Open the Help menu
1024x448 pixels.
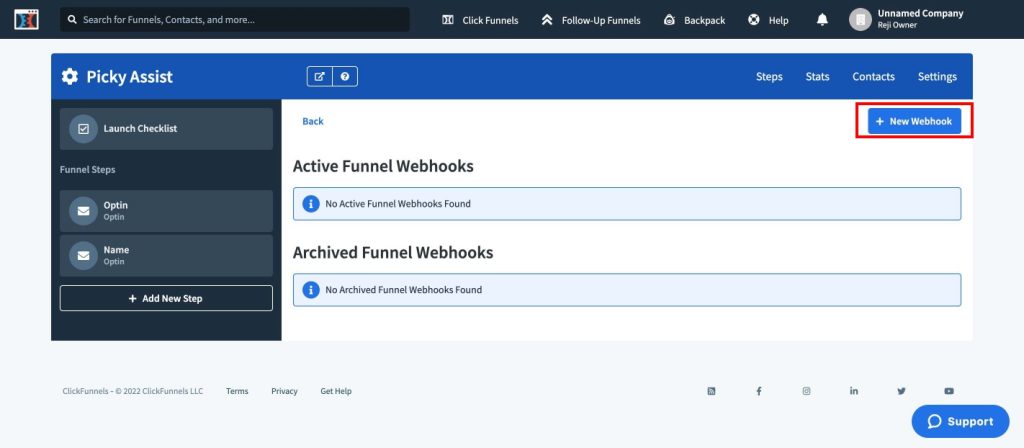(768, 20)
